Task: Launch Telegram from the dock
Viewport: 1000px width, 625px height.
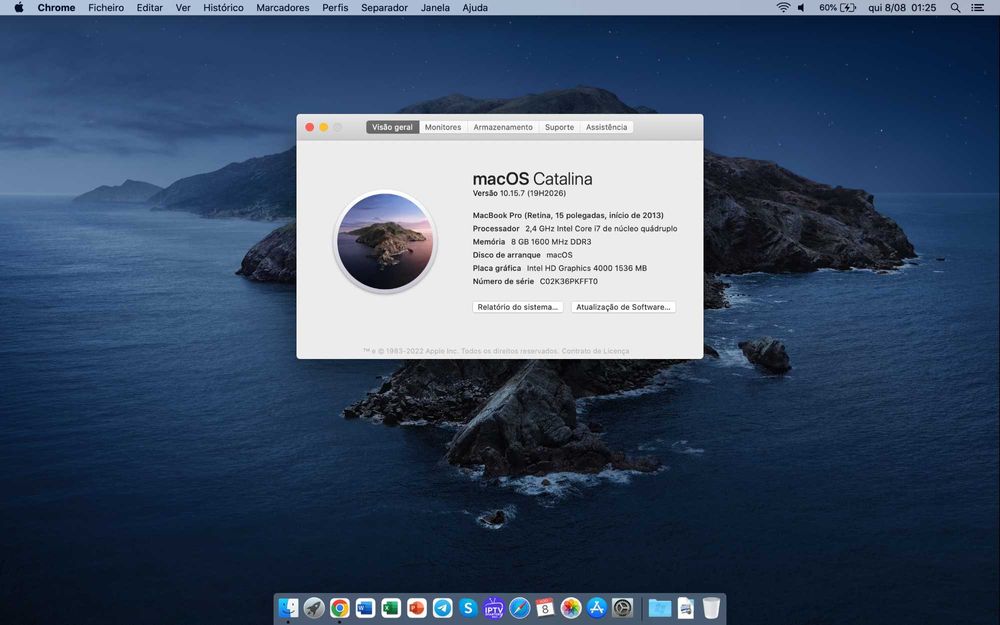Action: (x=443, y=608)
